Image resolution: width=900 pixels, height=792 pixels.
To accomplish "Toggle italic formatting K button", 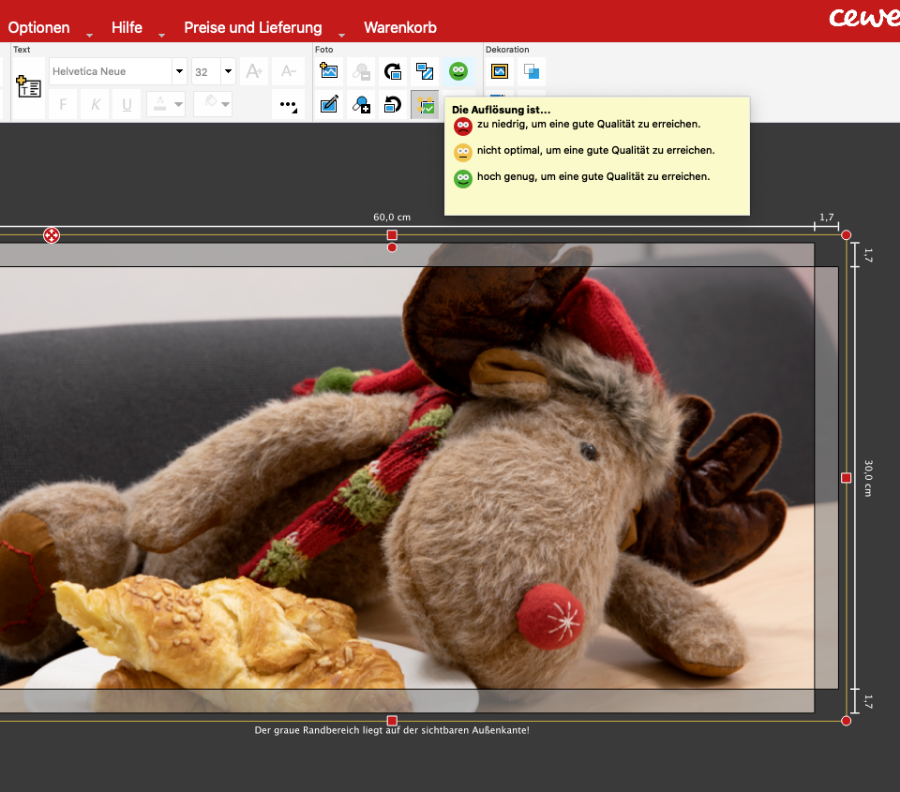I will pyautogui.click(x=94, y=104).
